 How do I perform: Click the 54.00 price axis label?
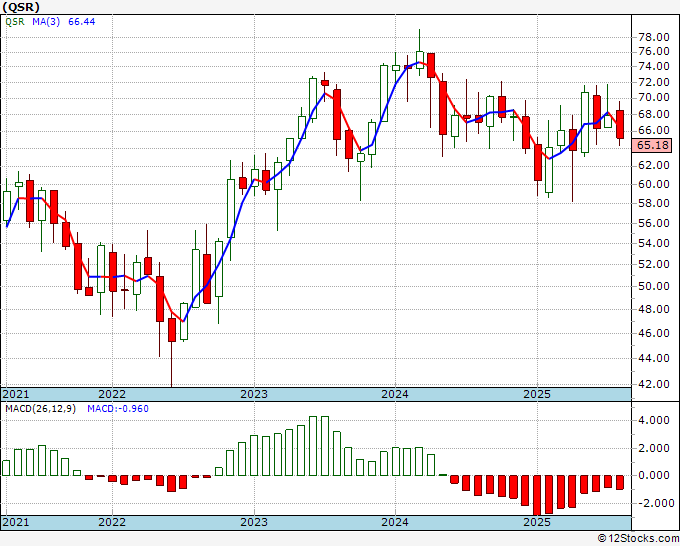point(654,243)
